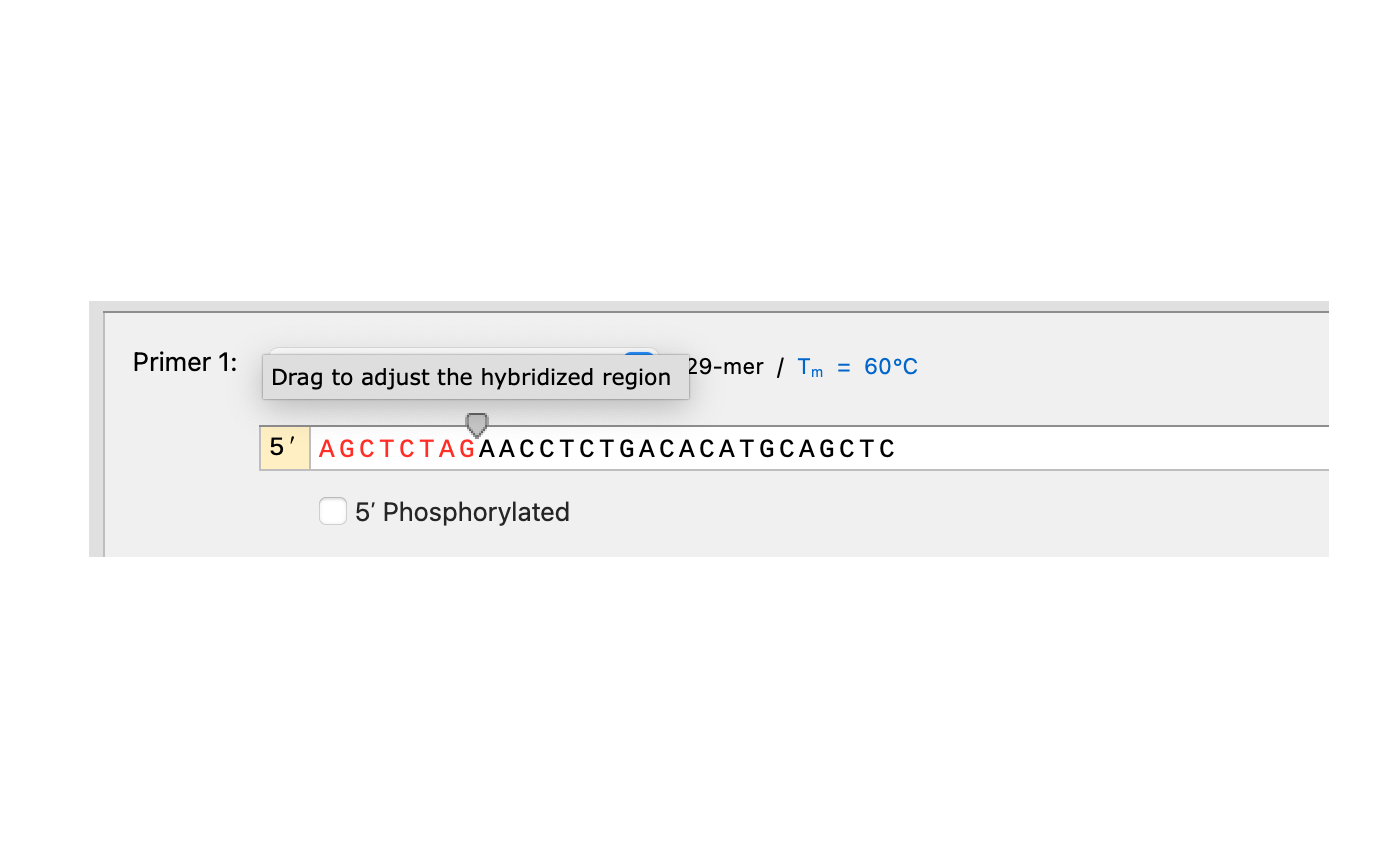Place cursor in black hybridized bases
This screenshot has height=858, width=1381.
pyautogui.click(x=687, y=449)
